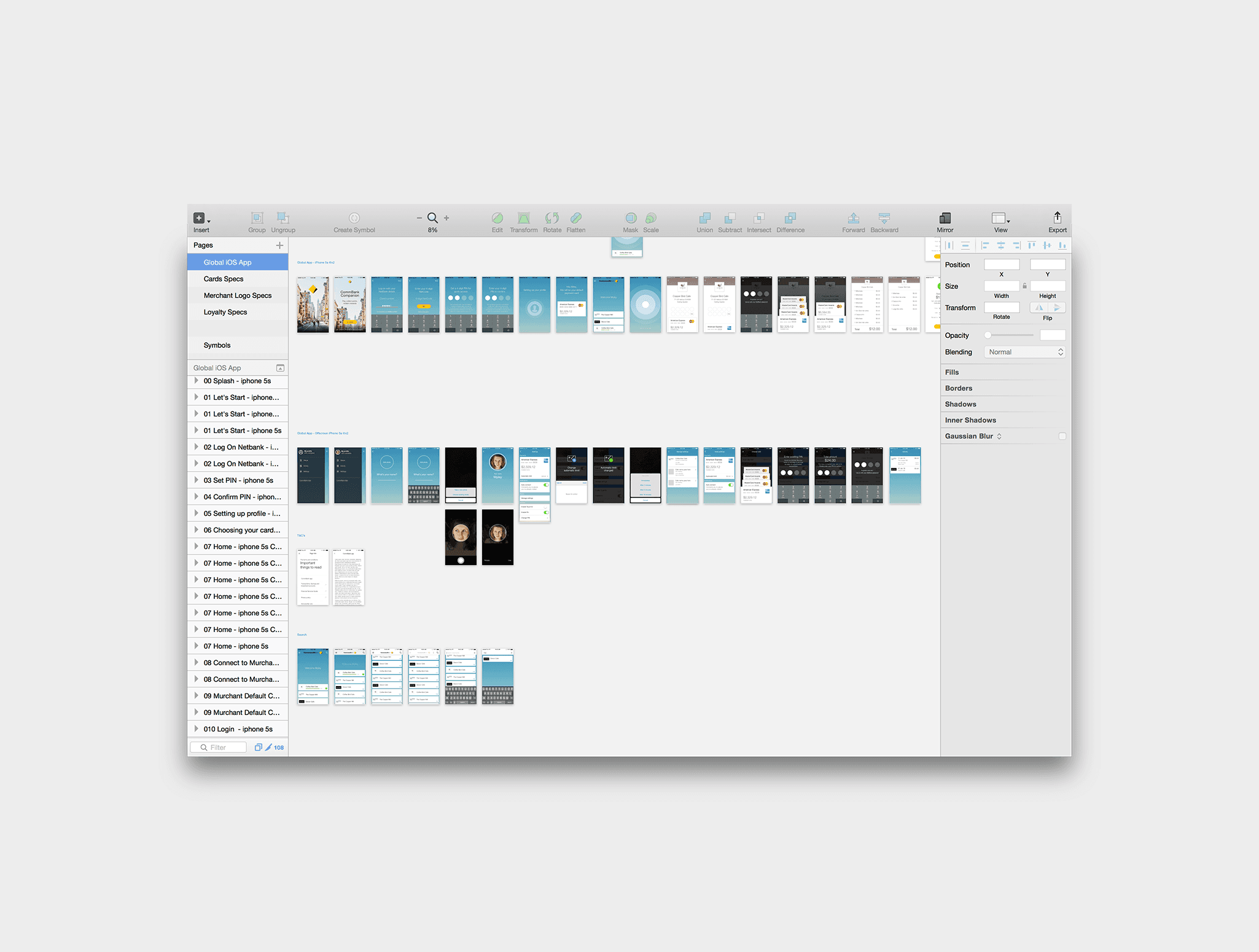Open the Symbols page
Viewport: 1259px width, 952px height.
pos(217,345)
